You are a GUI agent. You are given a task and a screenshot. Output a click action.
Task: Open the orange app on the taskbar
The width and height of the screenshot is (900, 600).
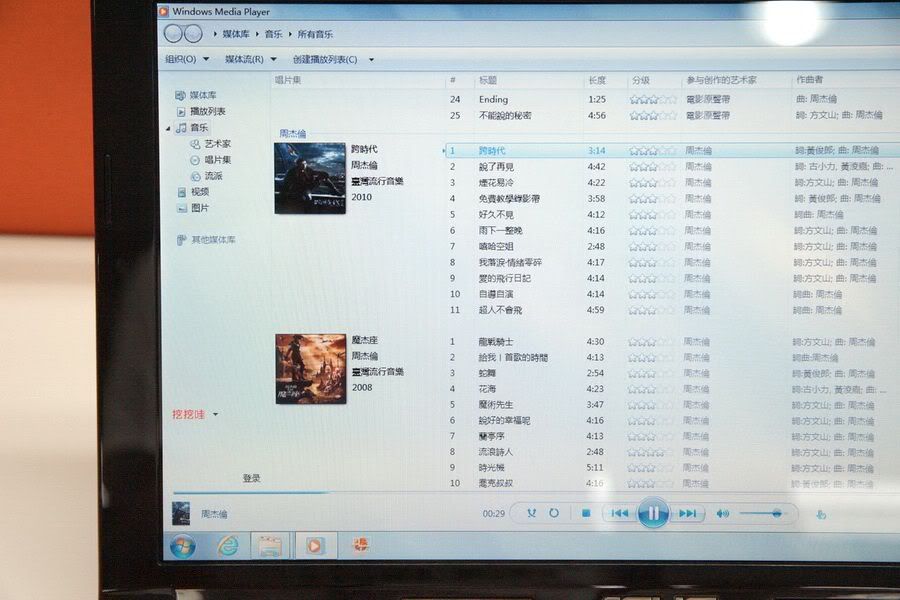(x=360, y=545)
